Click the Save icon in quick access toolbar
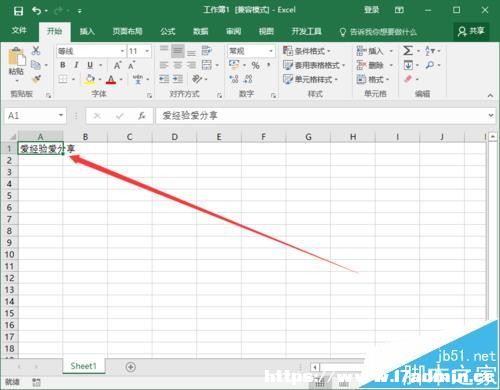This screenshot has height=390, width=500. coord(18,11)
